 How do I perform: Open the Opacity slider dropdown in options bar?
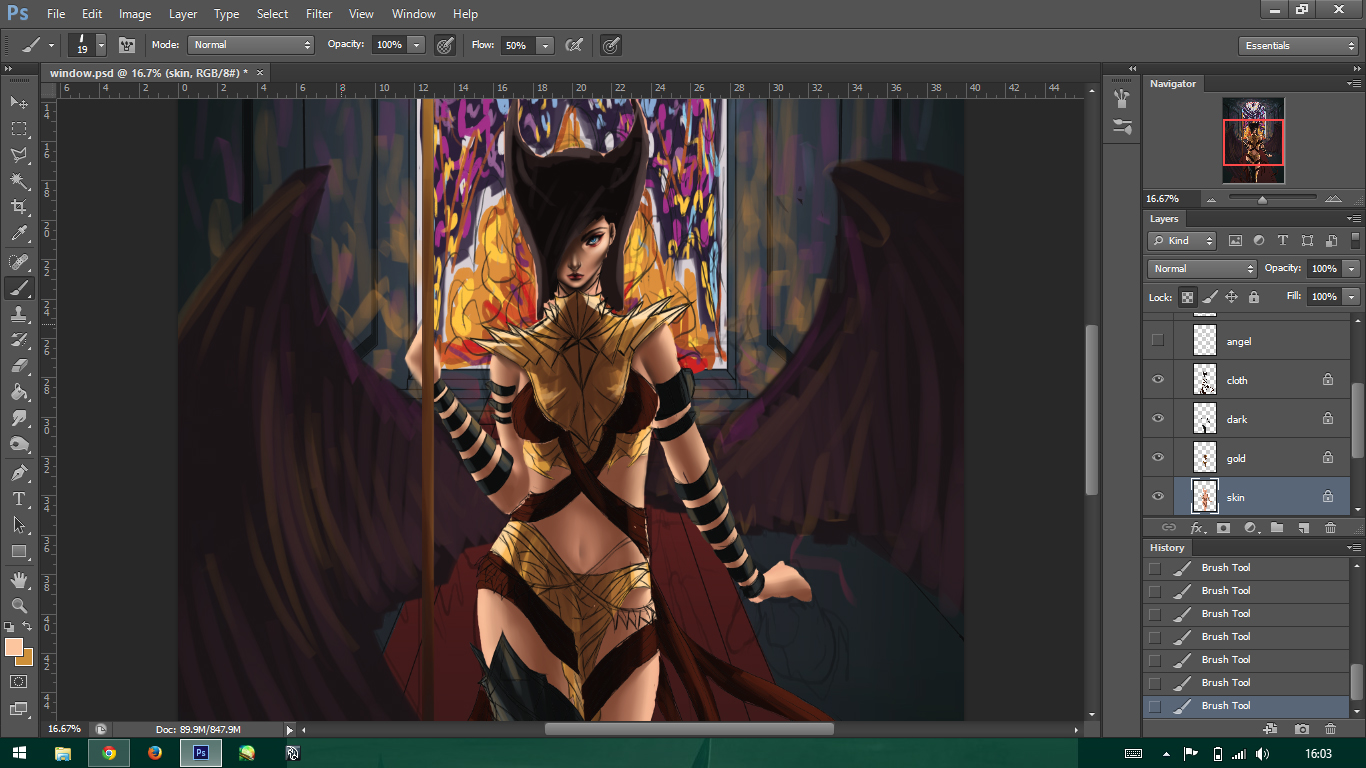(x=417, y=45)
